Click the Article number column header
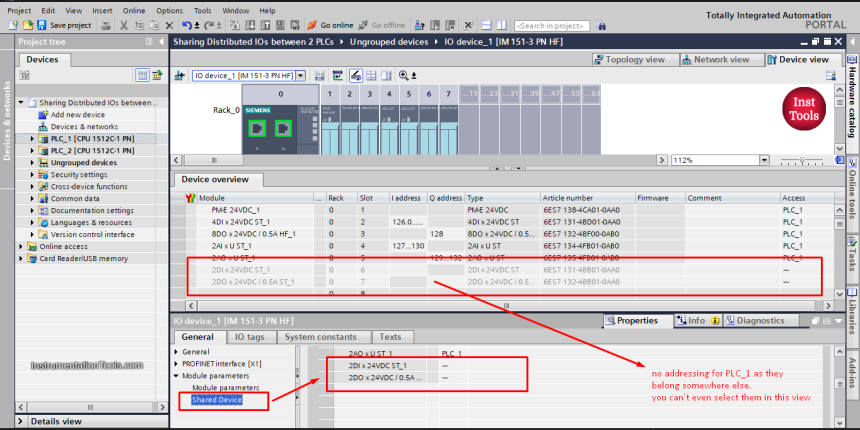Viewport: 860px width, 430px height. (587, 198)
